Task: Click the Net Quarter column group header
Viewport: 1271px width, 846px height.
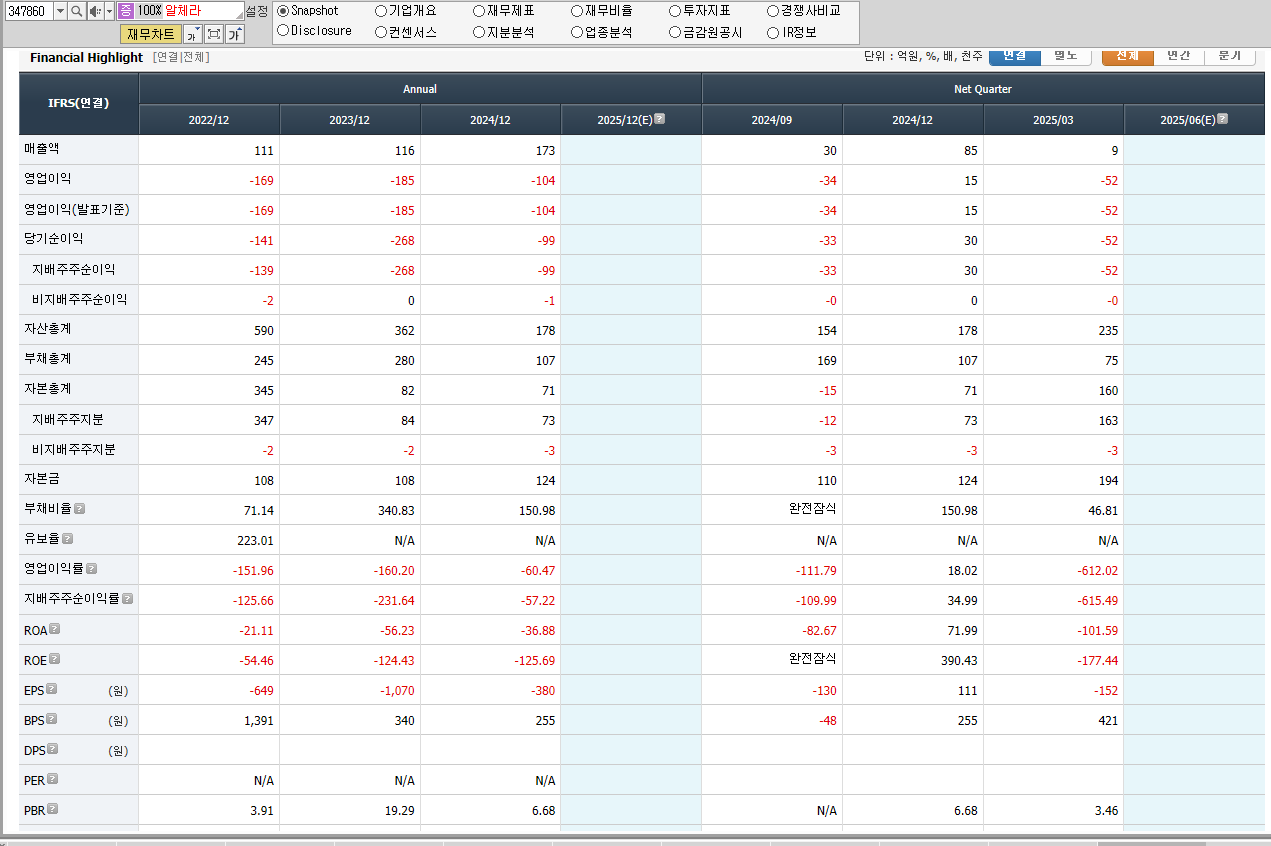Action: coord(983,89)
